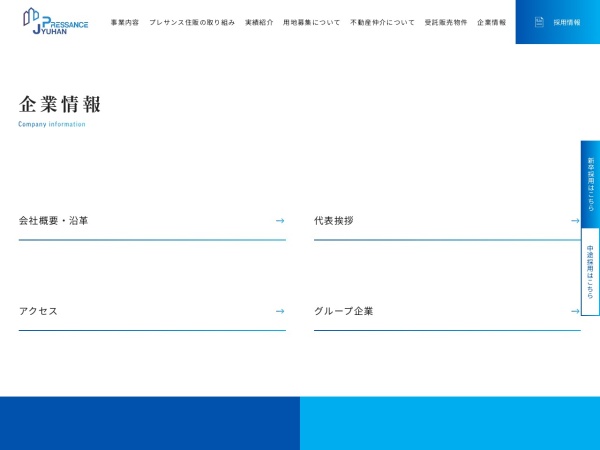Open the 新卒採用はこちら side tab

[x=590, y=184]
